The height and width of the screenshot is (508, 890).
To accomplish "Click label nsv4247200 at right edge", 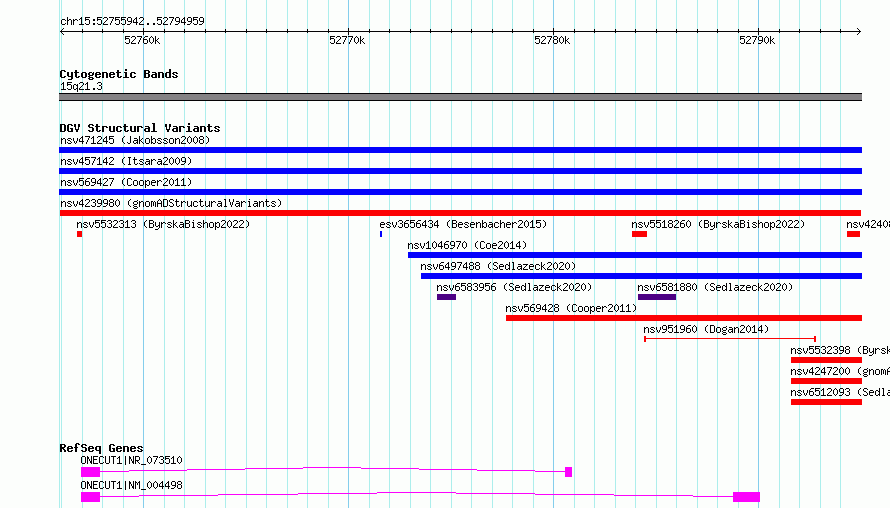I will pyautogui.click(x=840, y=371).
